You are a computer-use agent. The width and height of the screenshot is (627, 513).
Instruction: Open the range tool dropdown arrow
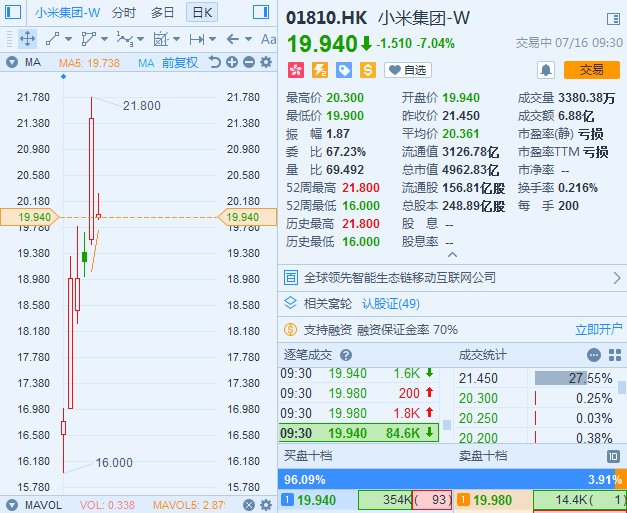click(212, 39)
